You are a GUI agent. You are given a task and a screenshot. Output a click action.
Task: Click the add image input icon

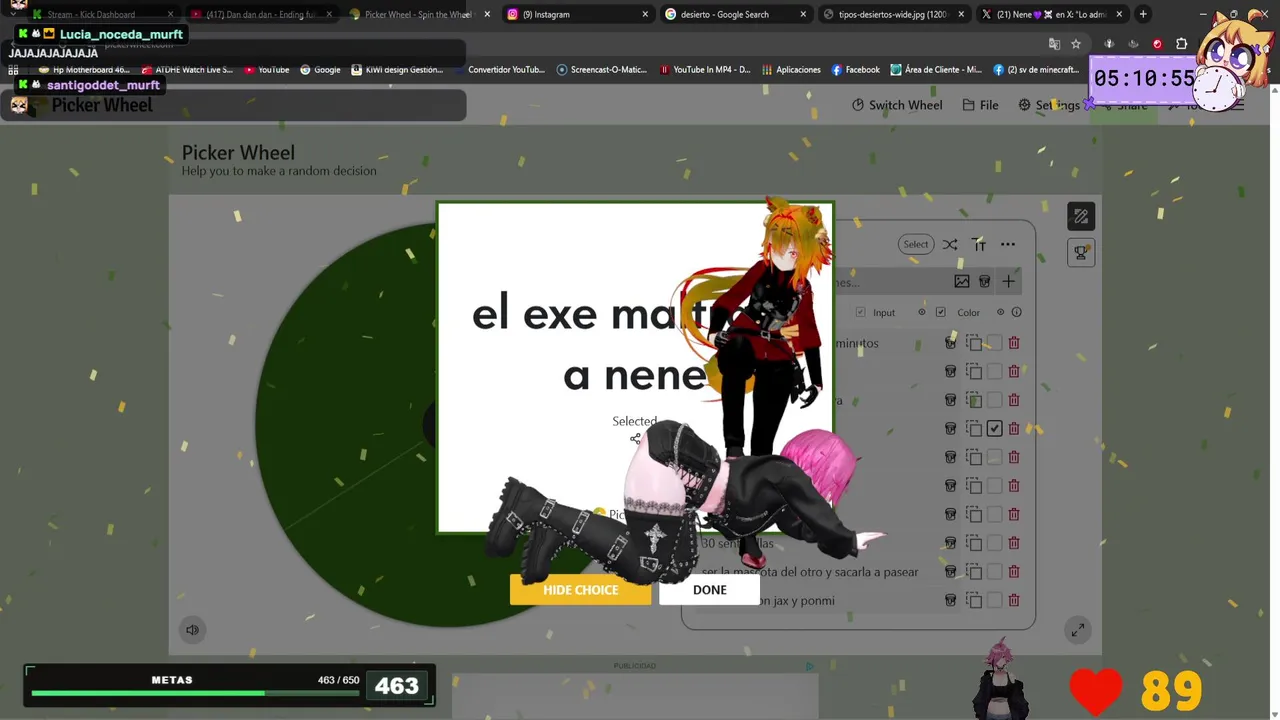(962, 282)
